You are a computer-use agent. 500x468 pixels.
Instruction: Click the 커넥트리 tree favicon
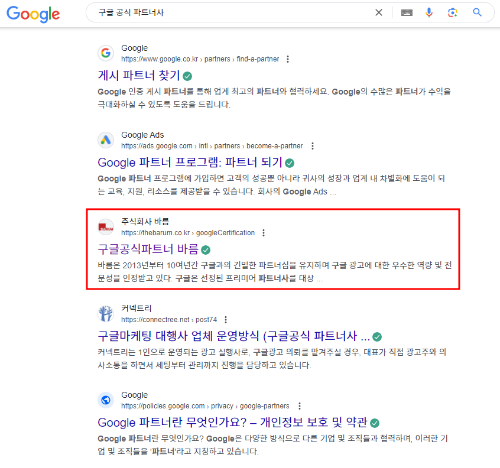pos(106,313)
